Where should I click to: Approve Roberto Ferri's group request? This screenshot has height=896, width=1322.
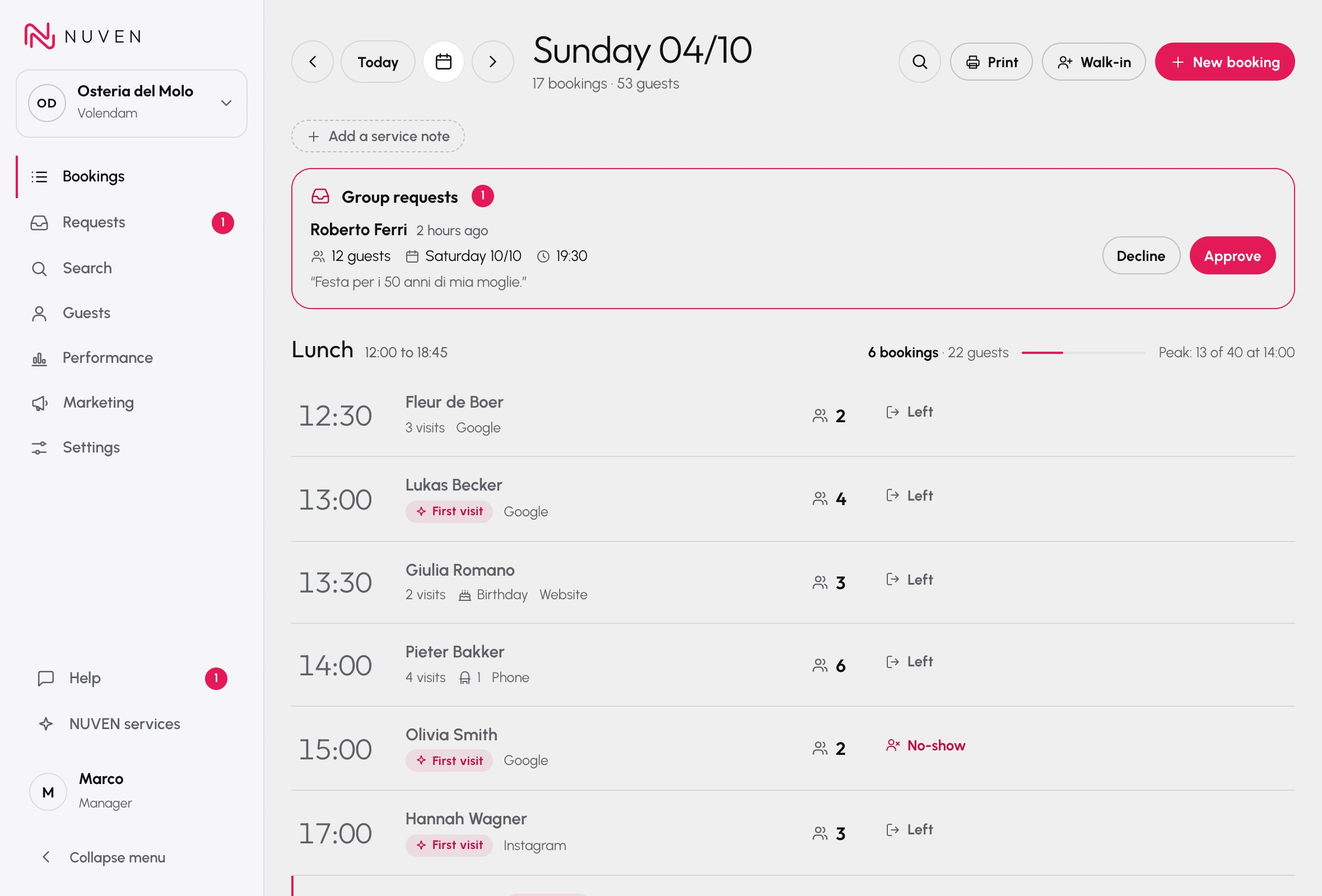(1232, 255)
